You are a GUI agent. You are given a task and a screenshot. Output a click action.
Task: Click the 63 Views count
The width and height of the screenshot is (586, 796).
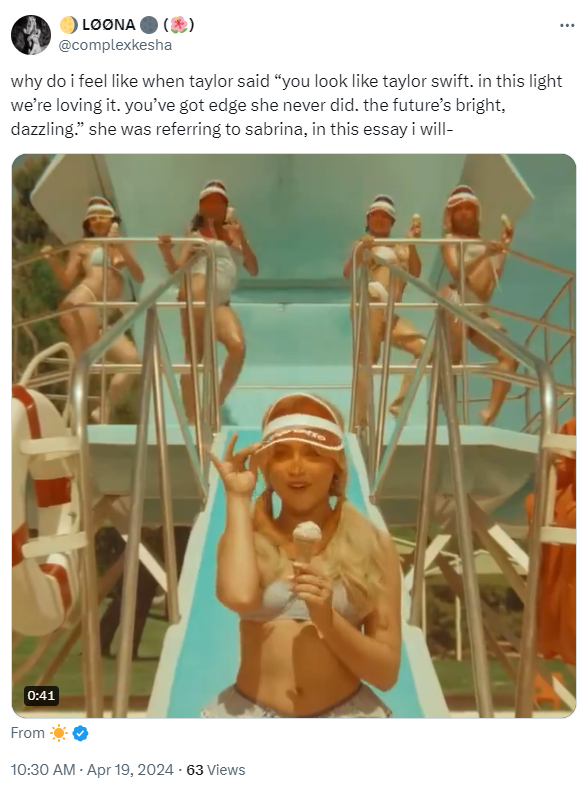coord(215,770)
